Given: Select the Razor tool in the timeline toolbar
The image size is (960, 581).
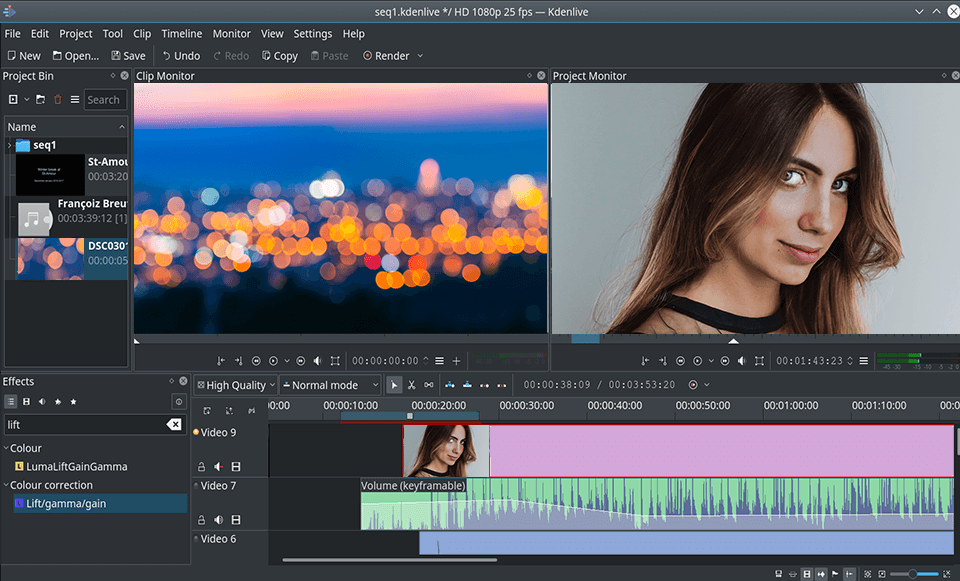Looking at the screenshot, I should tap(411, 384).
